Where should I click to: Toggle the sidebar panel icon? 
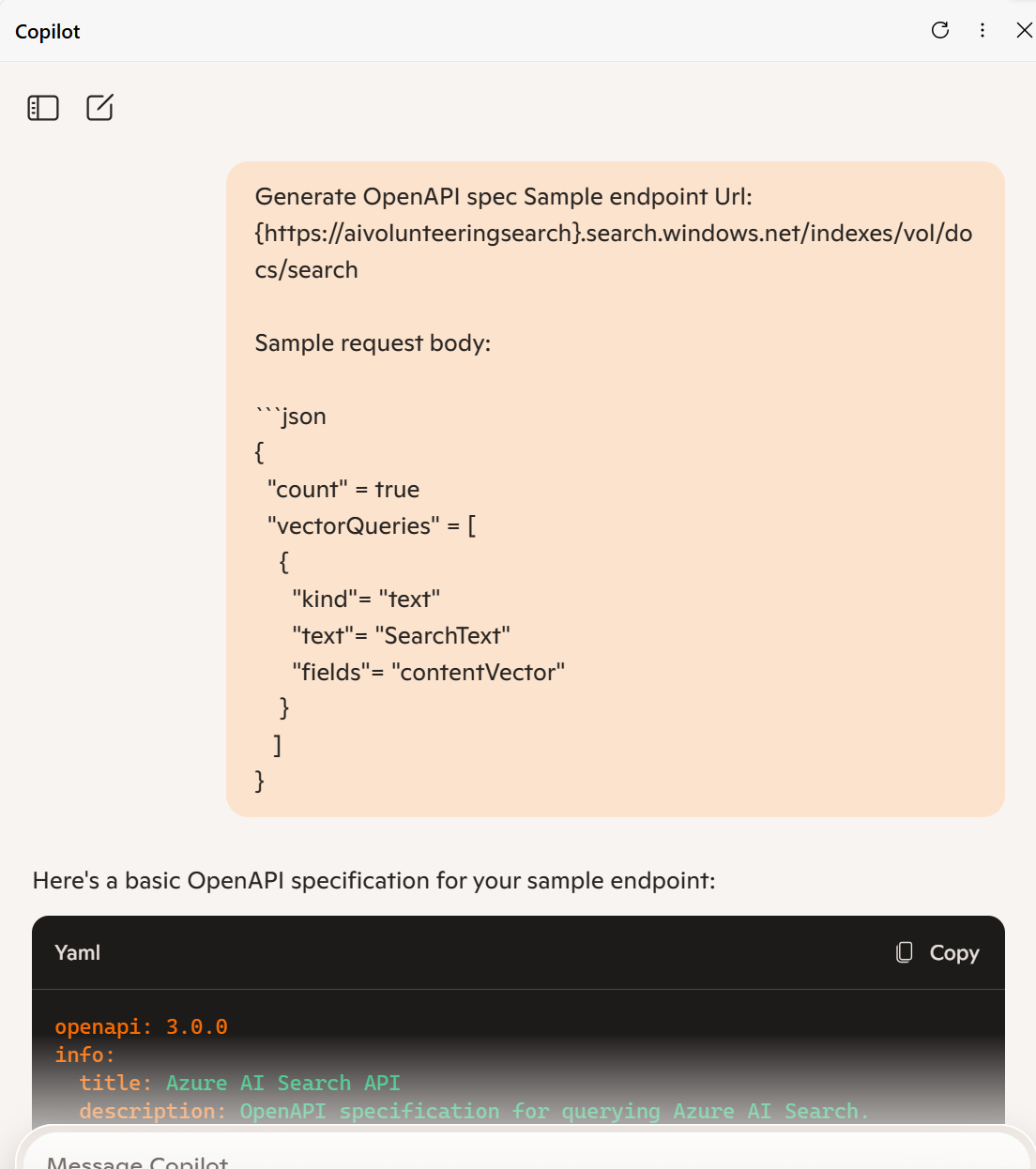pos(43,108)
